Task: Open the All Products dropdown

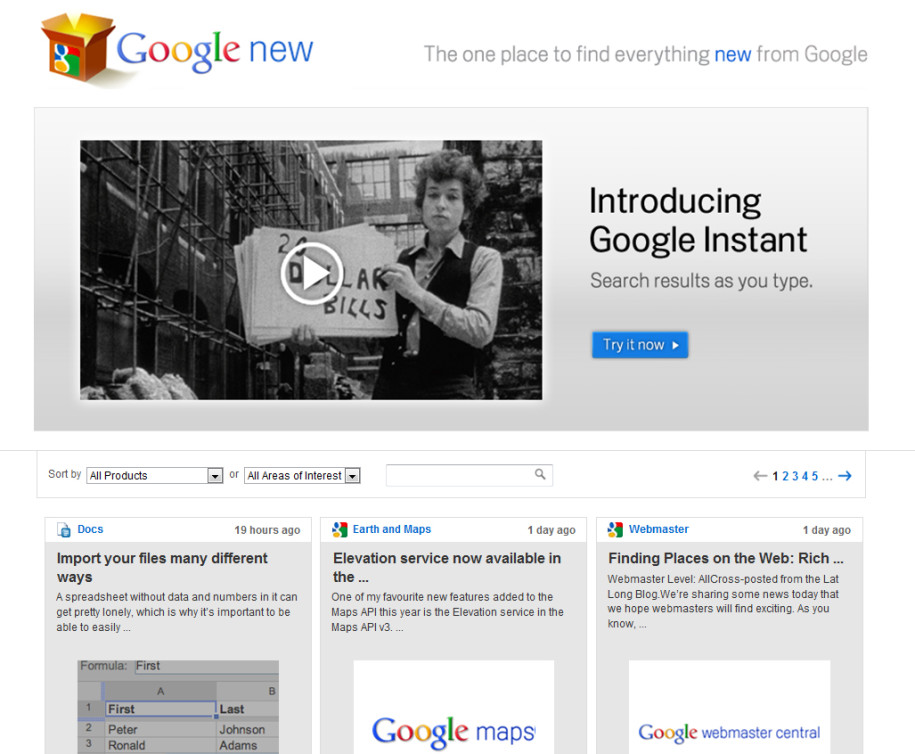Action: [x=155, y=476]
